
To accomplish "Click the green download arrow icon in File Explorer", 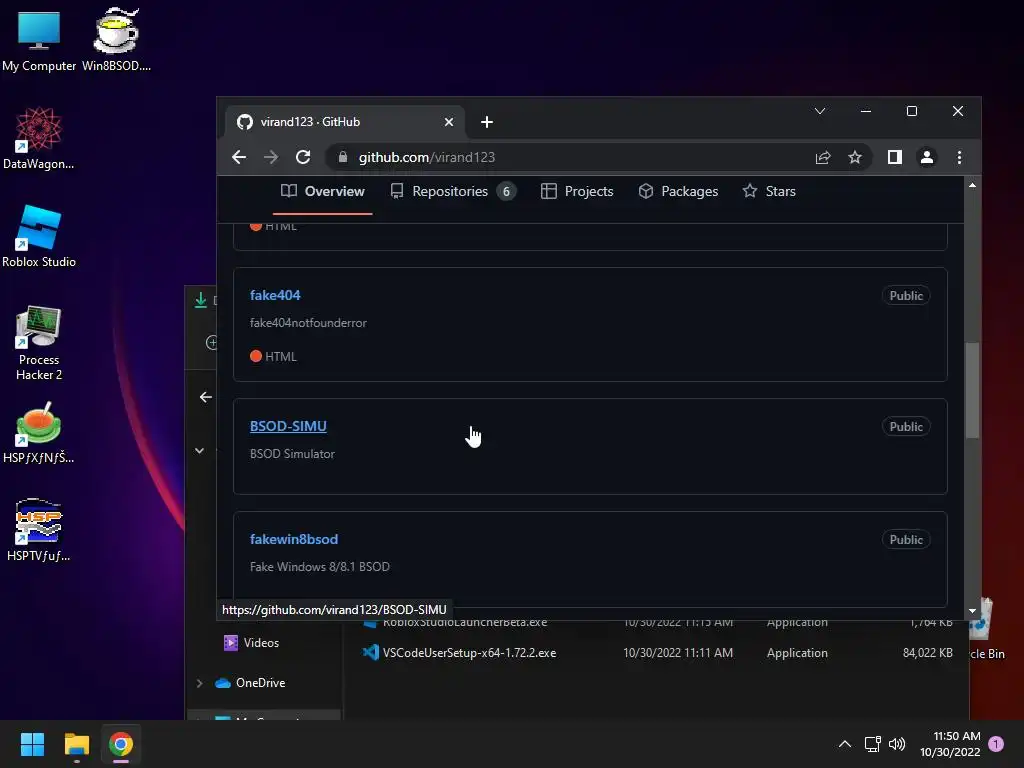I will [x=201, y=300].
